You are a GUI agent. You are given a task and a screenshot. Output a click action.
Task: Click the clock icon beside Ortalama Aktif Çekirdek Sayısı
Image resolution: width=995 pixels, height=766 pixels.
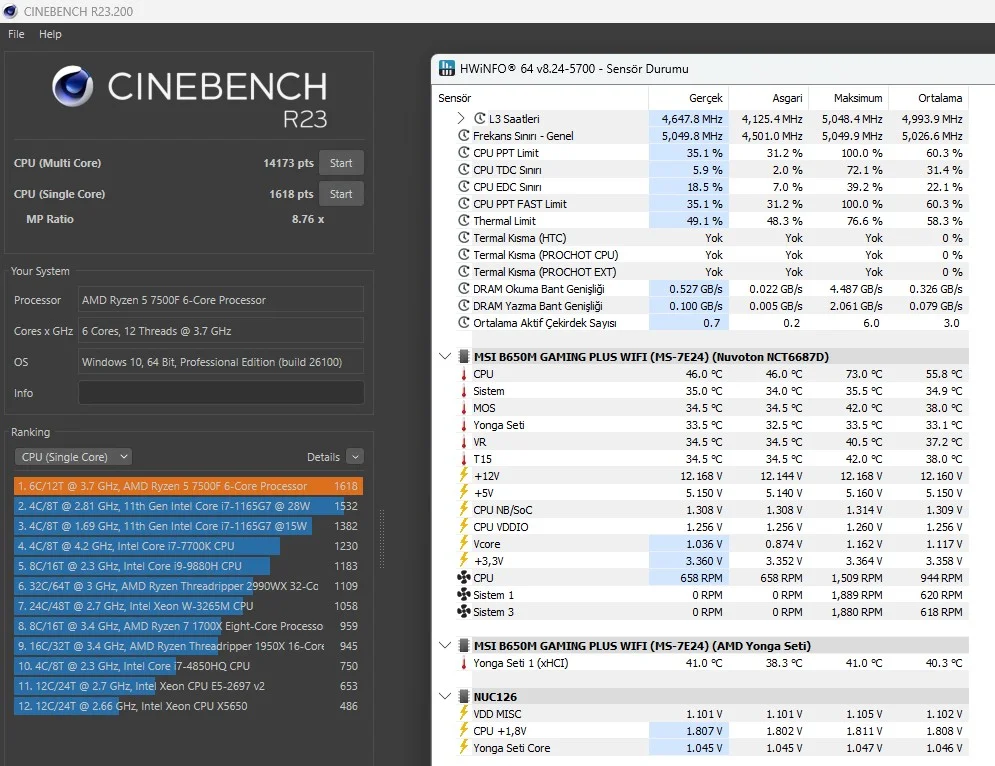click(464, 322)
